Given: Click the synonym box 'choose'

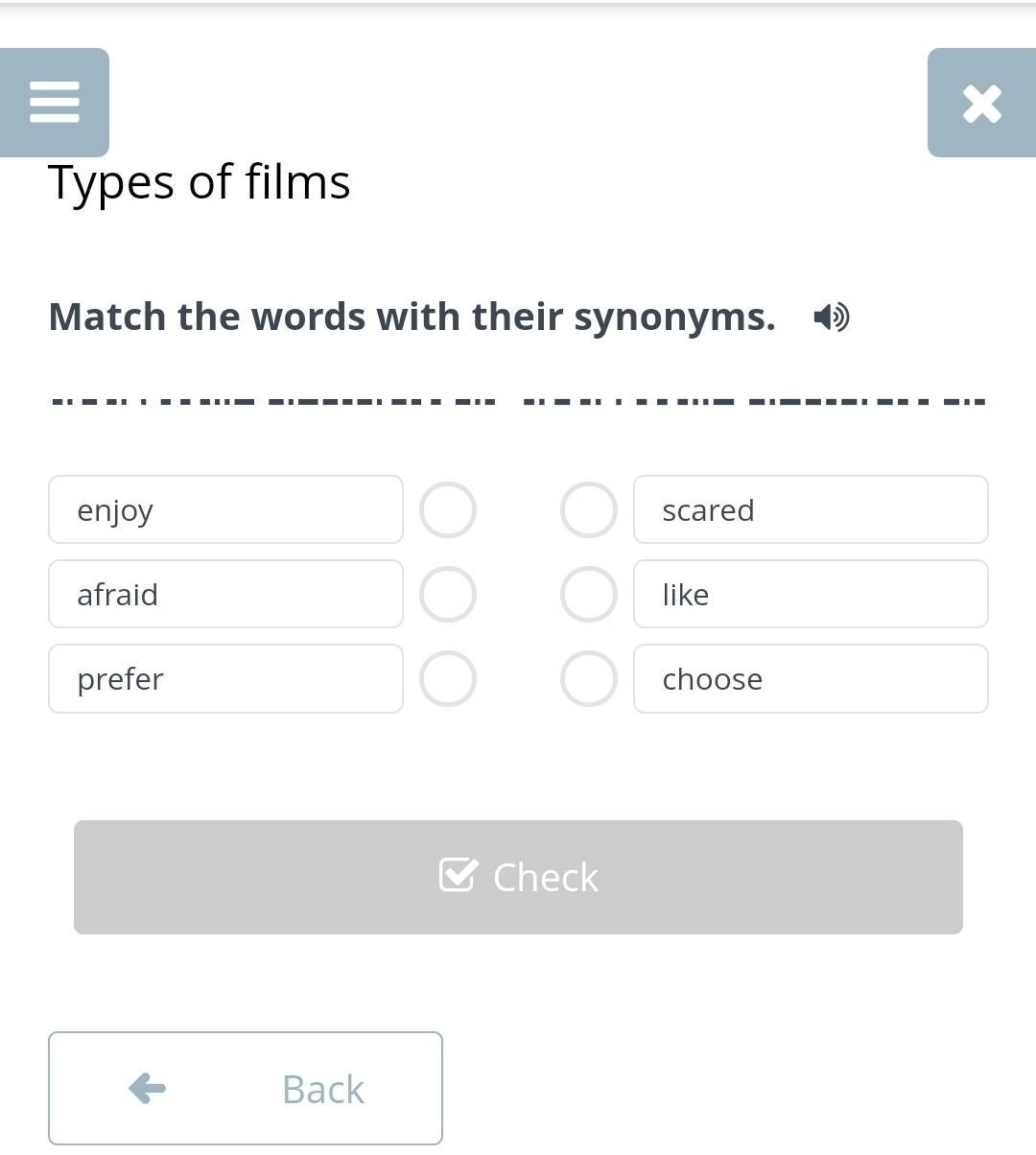Looking at the screenshot, I should [x=811, y=678].
